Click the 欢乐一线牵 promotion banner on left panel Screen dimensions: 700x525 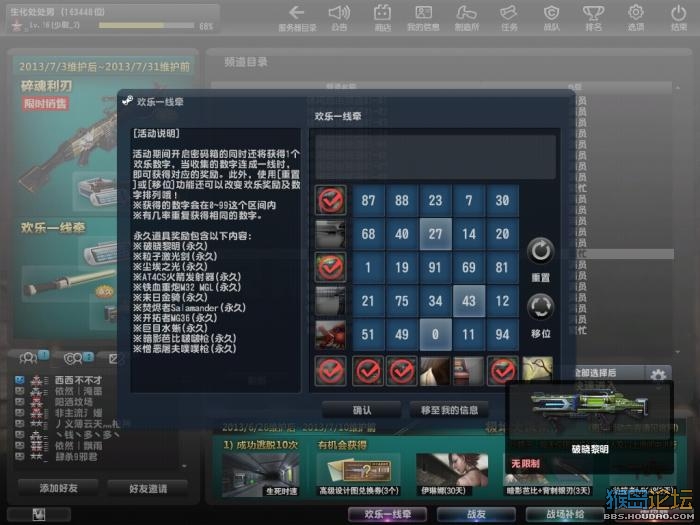click(x=67, y=277)
